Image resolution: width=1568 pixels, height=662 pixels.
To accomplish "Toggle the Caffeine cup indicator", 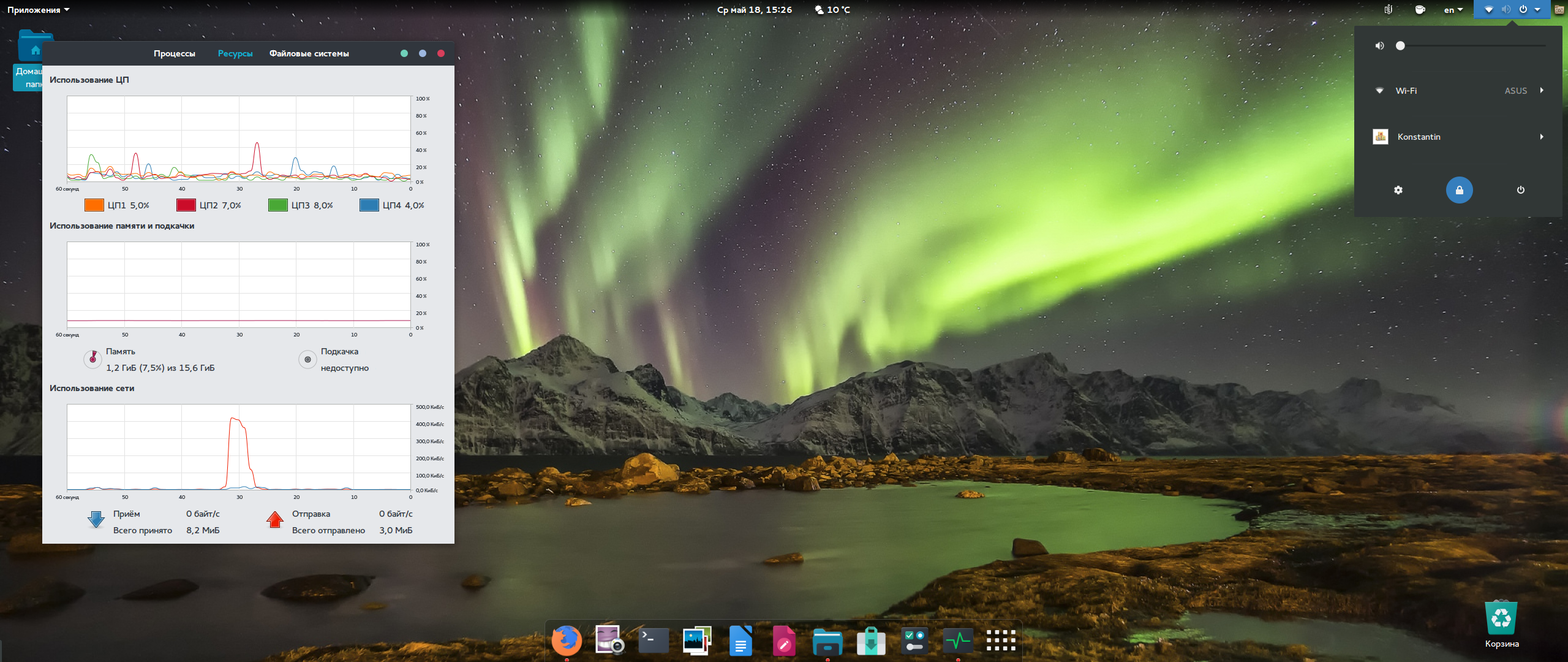I will coord(1420,10).
